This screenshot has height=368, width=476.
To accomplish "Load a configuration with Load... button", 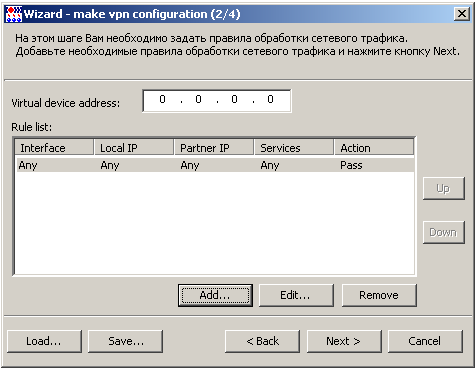I will click(44, 341).
